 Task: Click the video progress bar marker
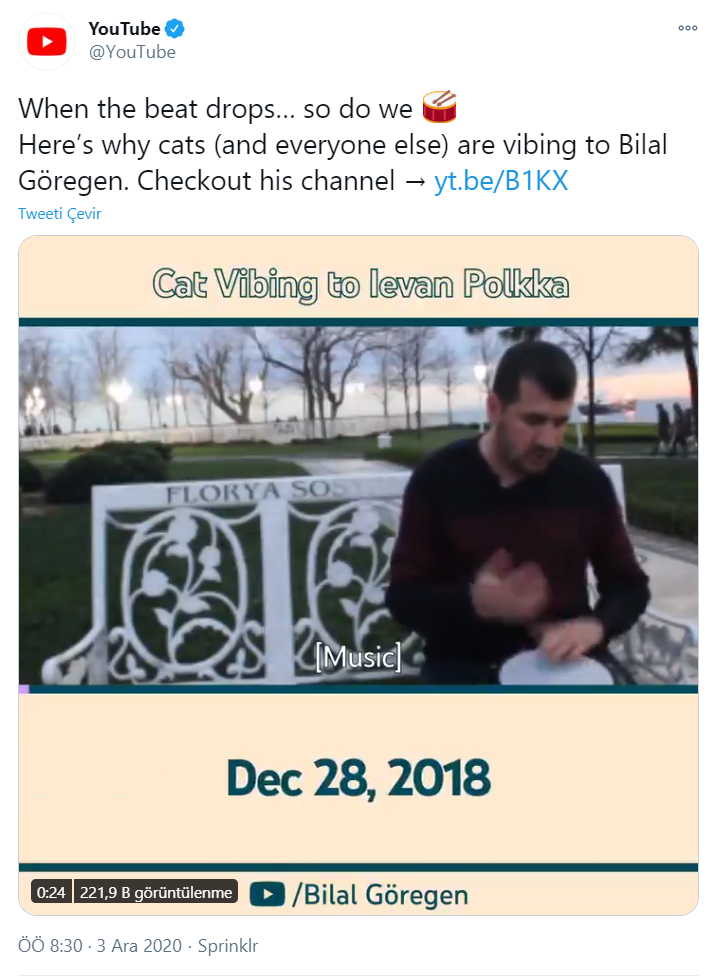24,689
